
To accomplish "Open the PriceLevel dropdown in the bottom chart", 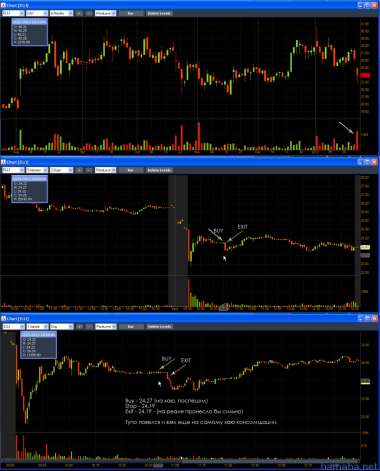I will [x=105, y=327].
